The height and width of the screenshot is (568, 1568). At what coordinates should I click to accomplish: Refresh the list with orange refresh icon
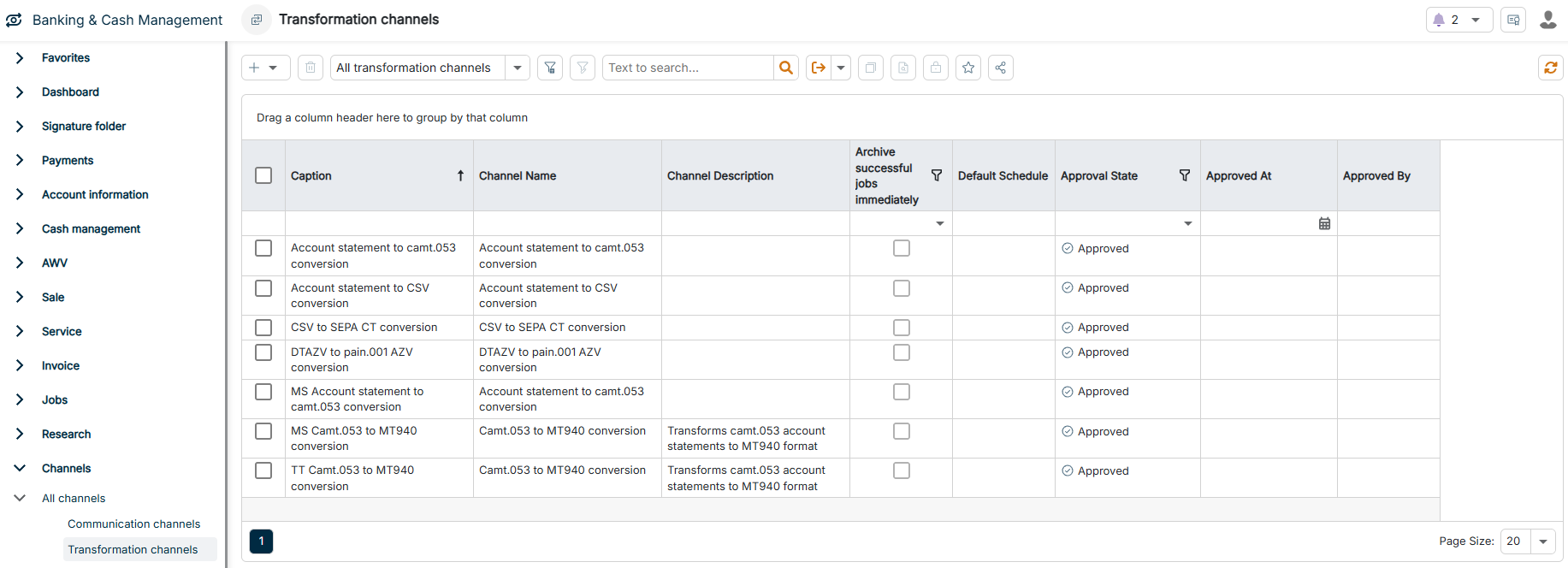1550,68
